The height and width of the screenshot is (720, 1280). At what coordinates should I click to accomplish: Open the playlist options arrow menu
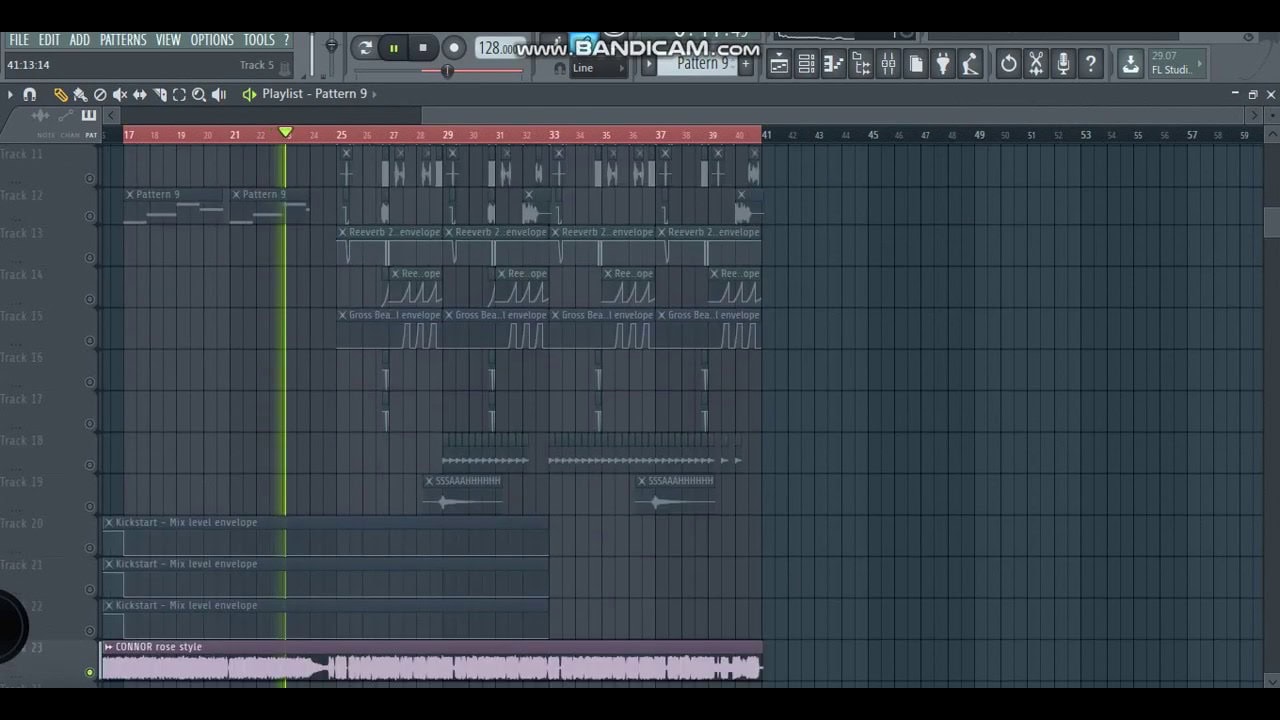coord(10,94)
